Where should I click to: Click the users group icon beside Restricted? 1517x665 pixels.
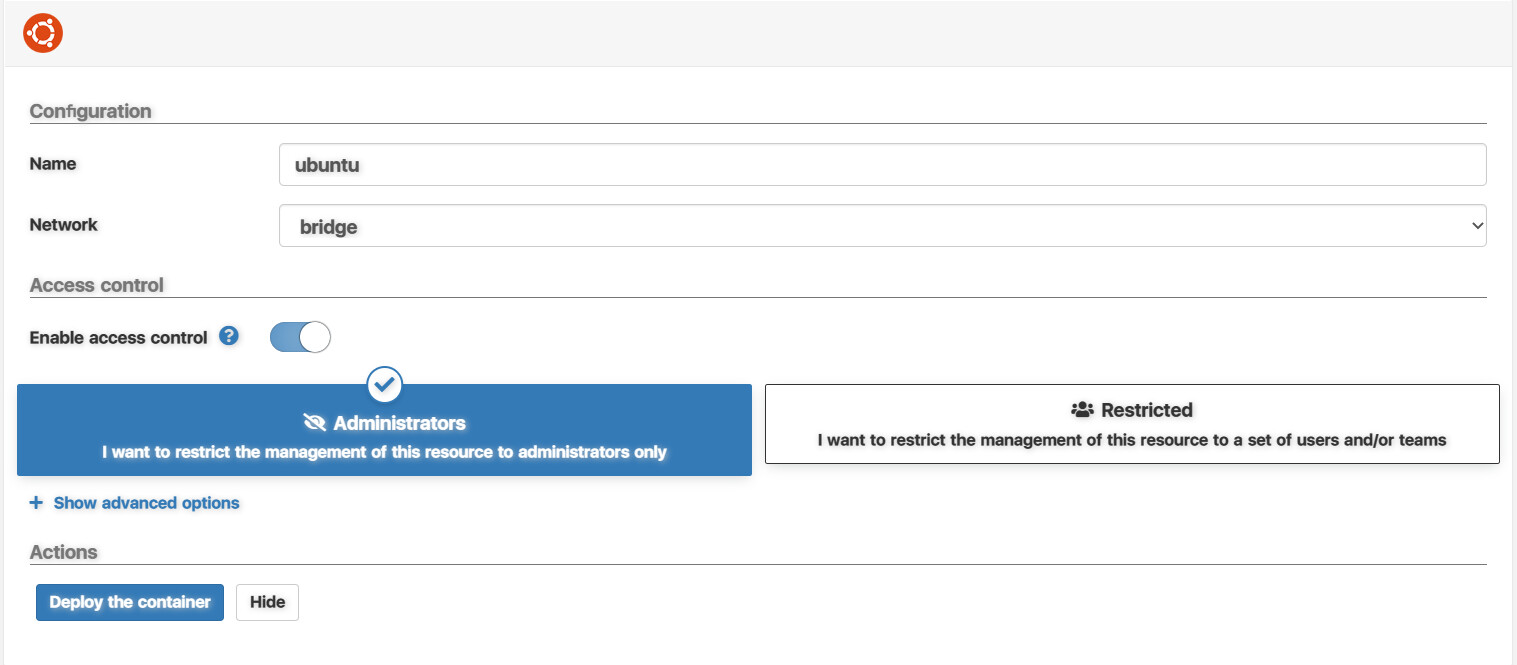pos(1082,410)
